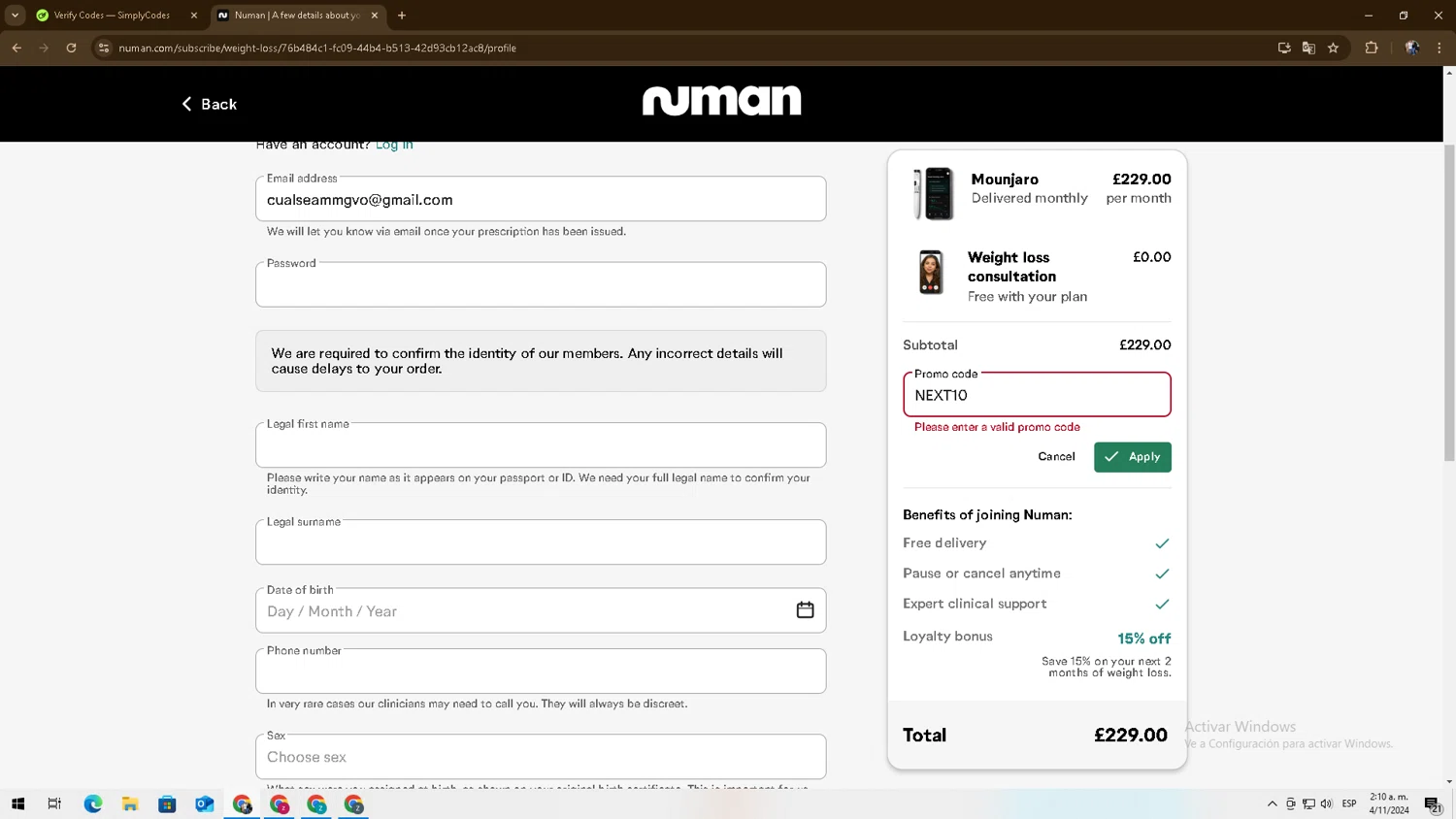Open the Windows Start menu
Screen dimensions: 1456x819
tap(17, 803)
